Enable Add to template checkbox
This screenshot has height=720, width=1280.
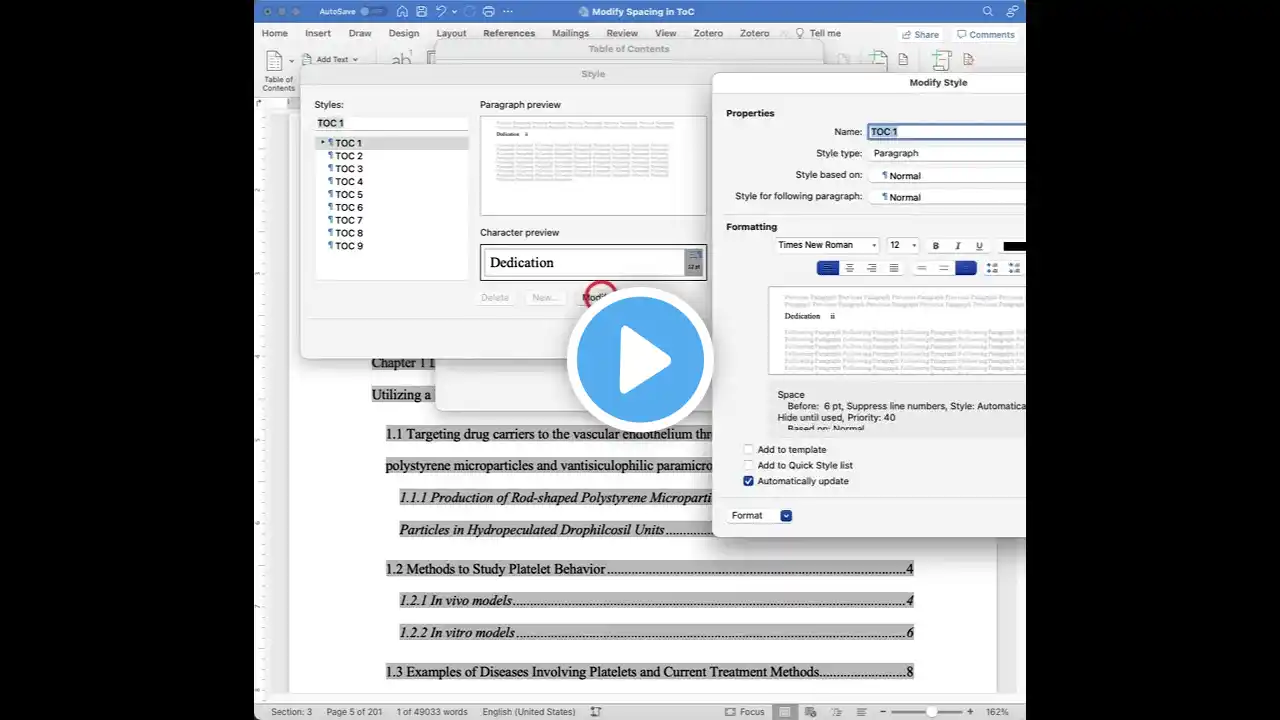[x=748, y=450]
